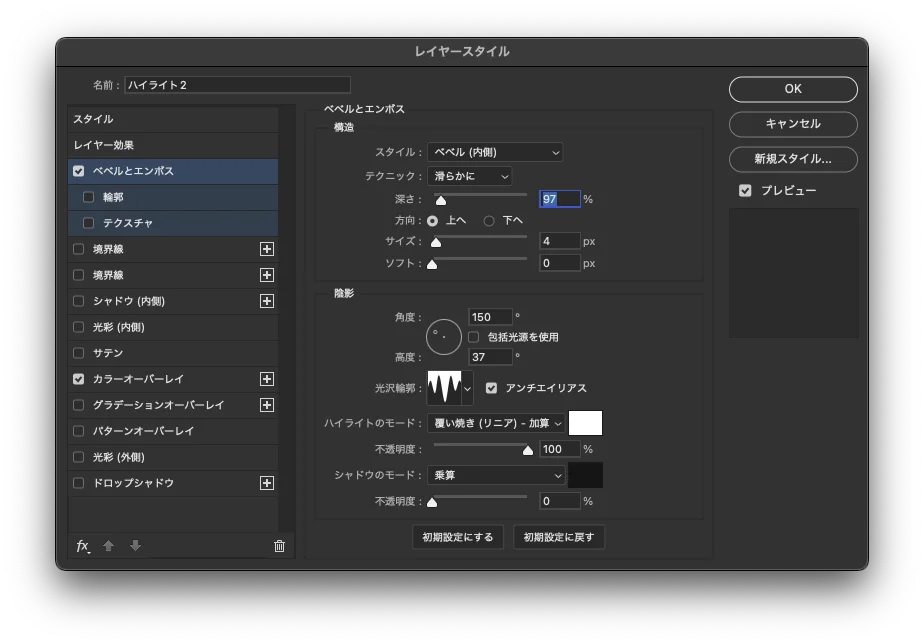Screen dimensions: 924x644
Task: Expand the 光沢輪郭 contour picker arrow
Action: 467,388
